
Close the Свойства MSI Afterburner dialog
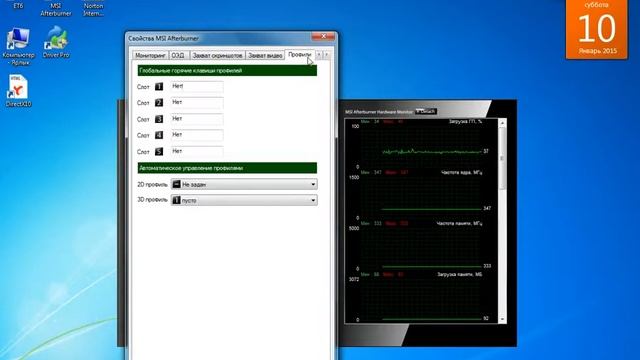click(x=323, y=37)
